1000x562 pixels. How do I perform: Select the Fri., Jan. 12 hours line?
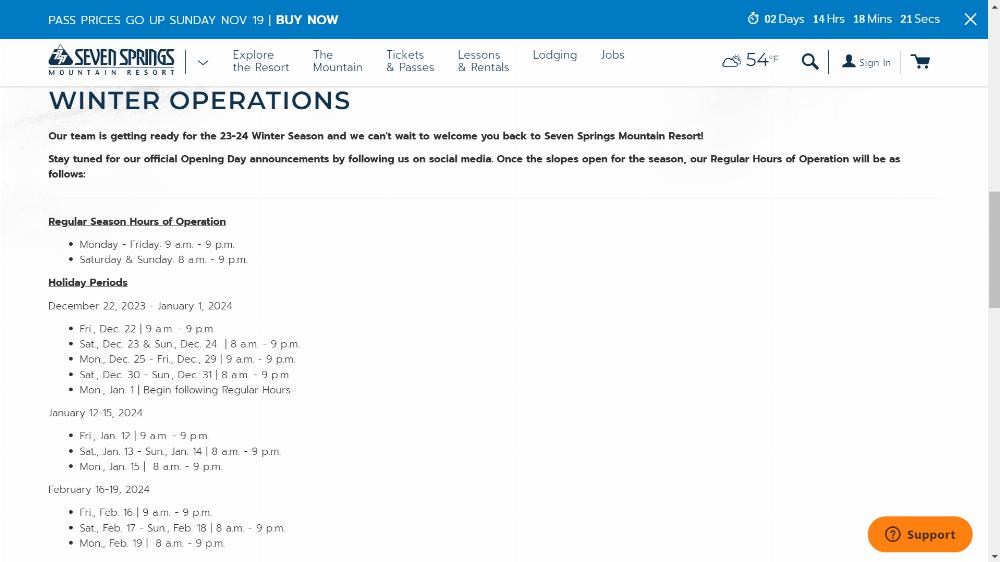coord(143,436)
